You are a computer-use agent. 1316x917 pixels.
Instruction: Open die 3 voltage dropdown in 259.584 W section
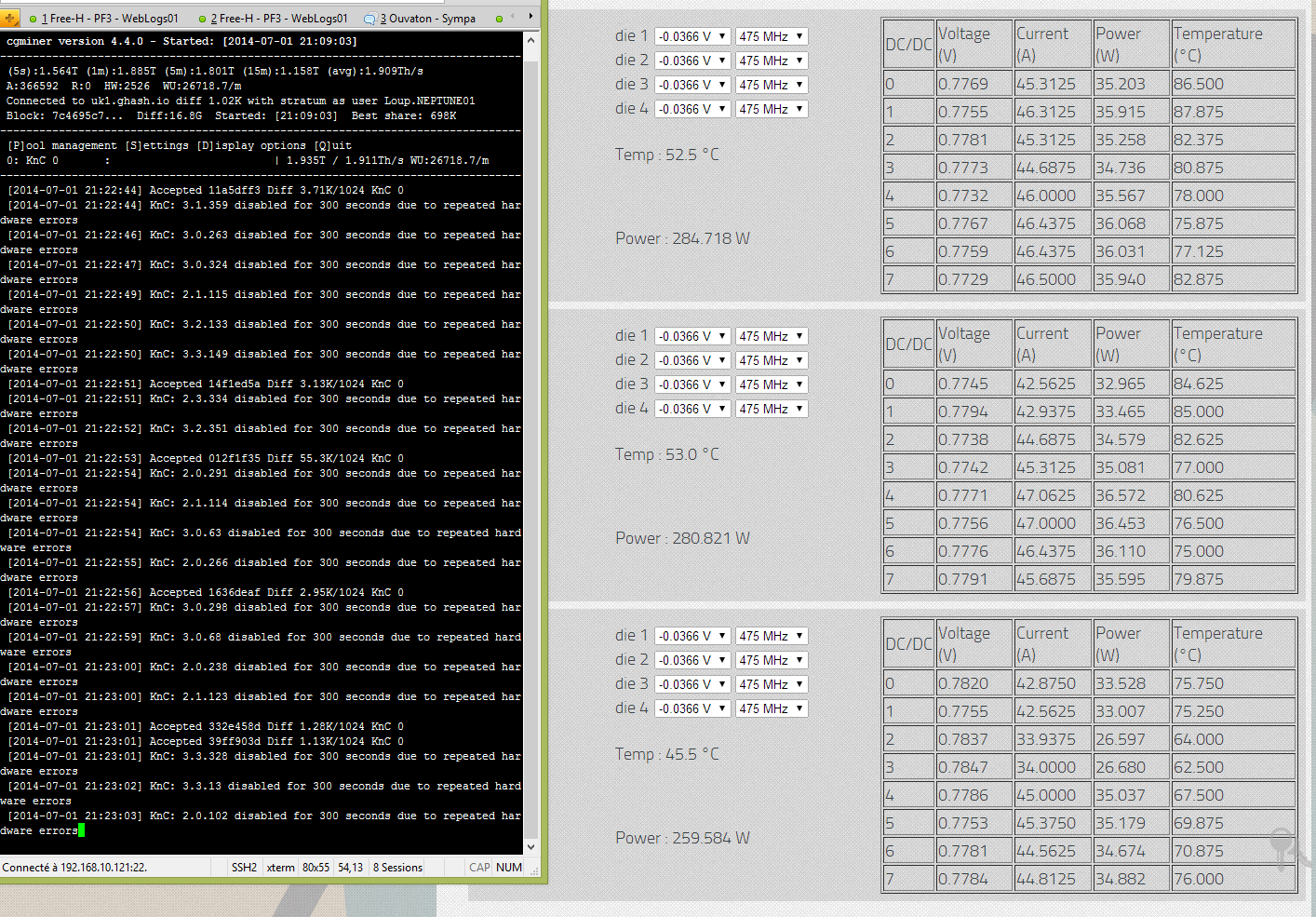[692, 684]
